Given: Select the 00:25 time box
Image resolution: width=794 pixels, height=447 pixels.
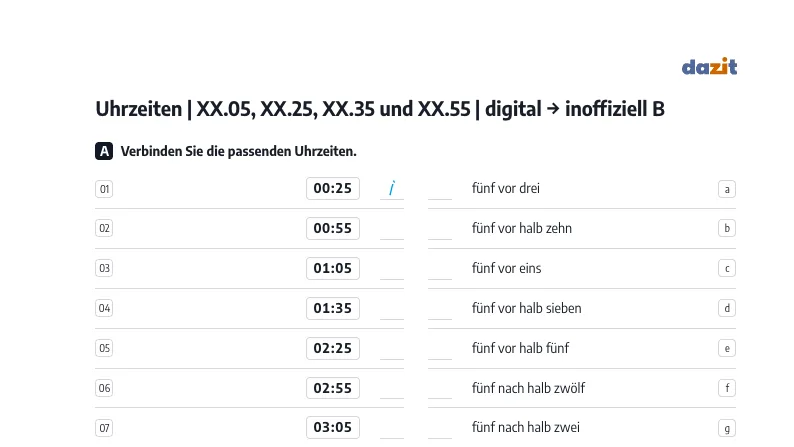Looking at the screenshot, I should 333,188.
